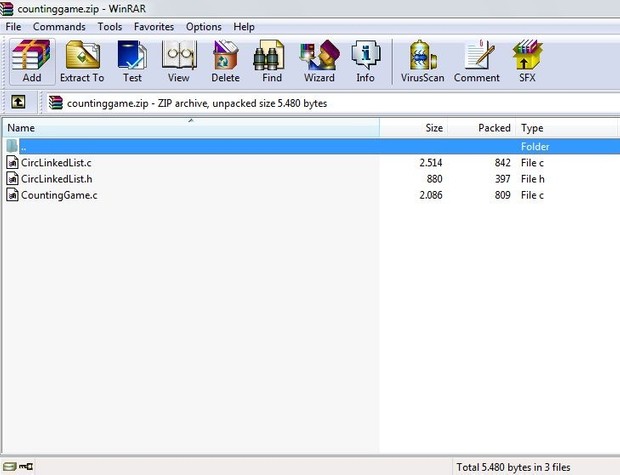This screenshot has height=475, width=620.
Task: Click size value 2.086
Action: click(x=431, y=195)
